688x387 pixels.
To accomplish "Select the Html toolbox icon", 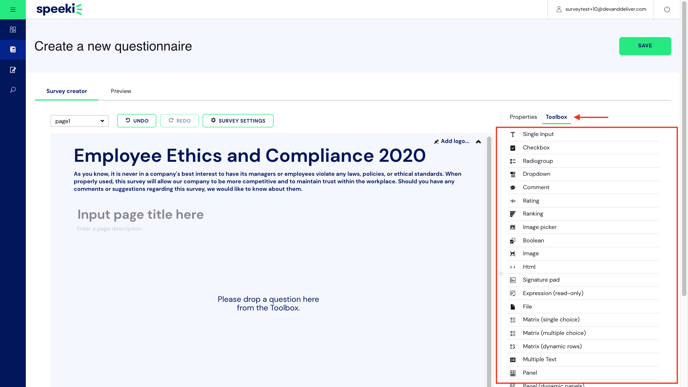I will 512,267.
